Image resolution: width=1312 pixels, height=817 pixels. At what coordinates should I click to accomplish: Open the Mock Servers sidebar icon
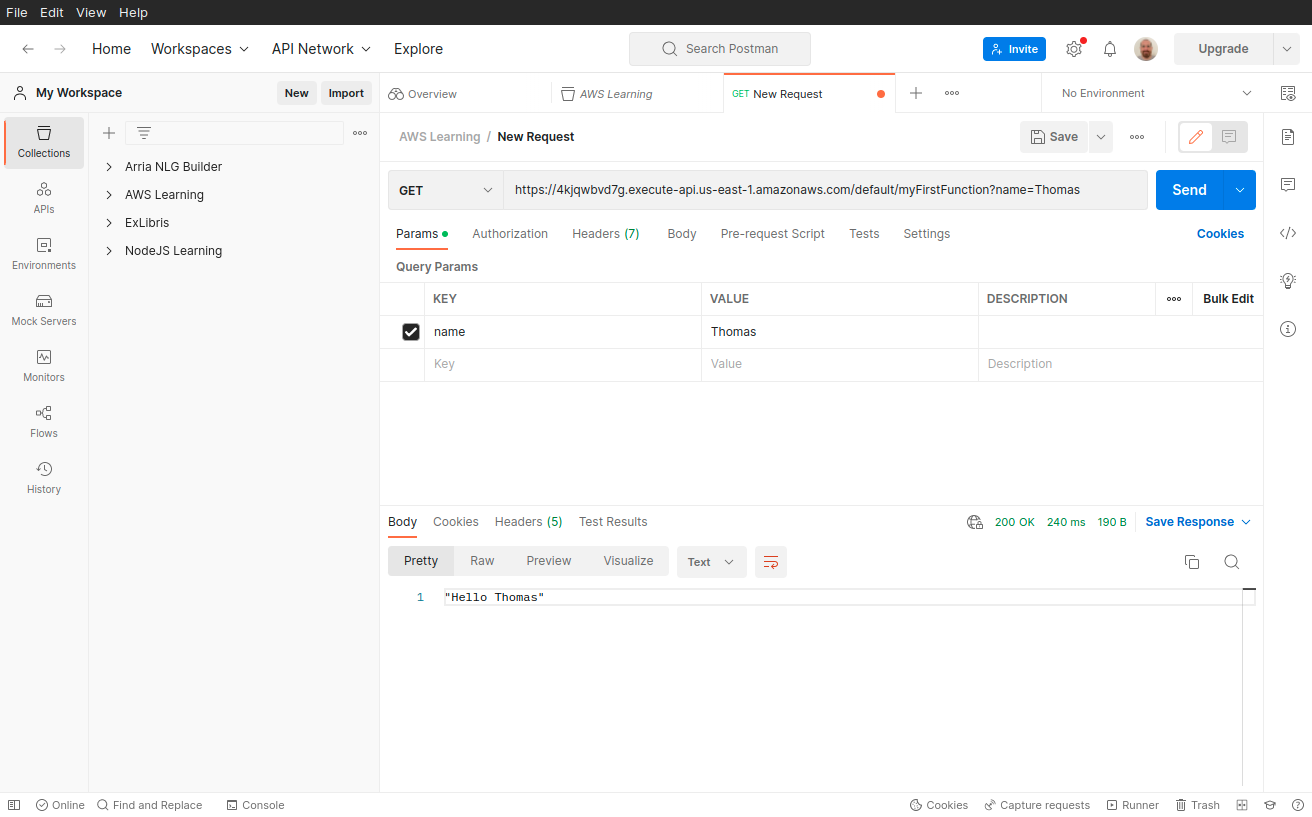coord(44,310)
